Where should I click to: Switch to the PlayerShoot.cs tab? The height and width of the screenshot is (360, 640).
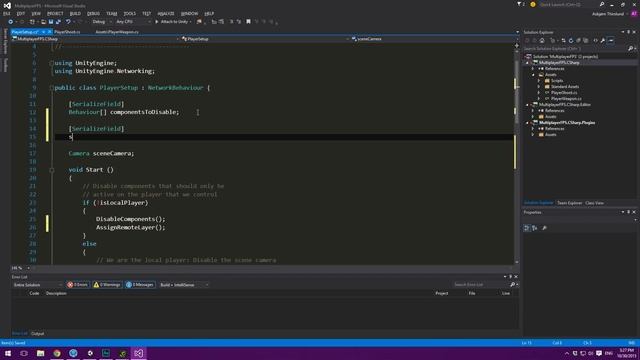pos(67,32)
